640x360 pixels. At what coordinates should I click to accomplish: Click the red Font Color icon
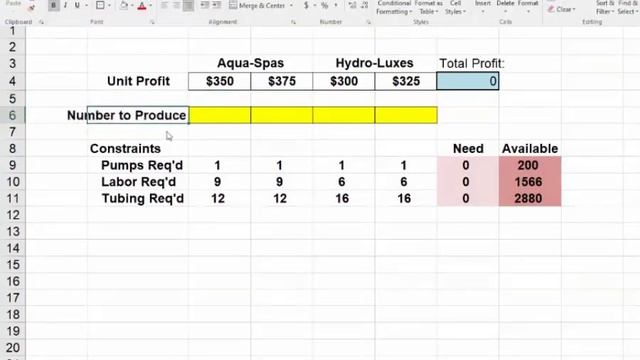[142, 5]
